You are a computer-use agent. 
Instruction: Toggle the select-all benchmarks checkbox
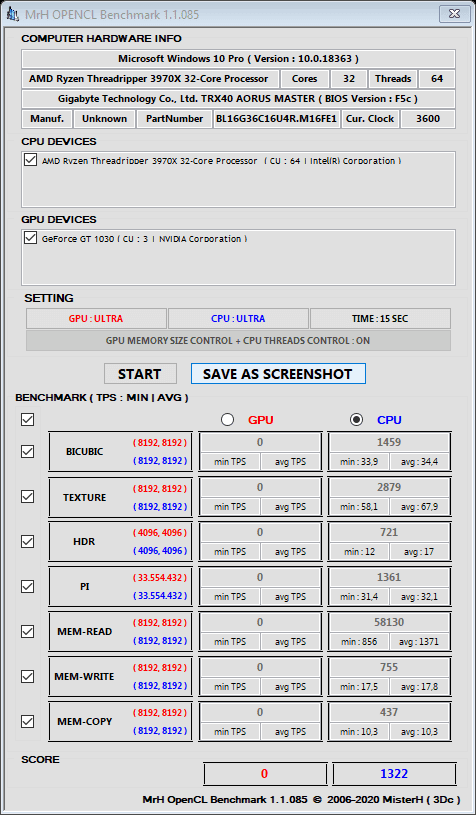[28, 419]
